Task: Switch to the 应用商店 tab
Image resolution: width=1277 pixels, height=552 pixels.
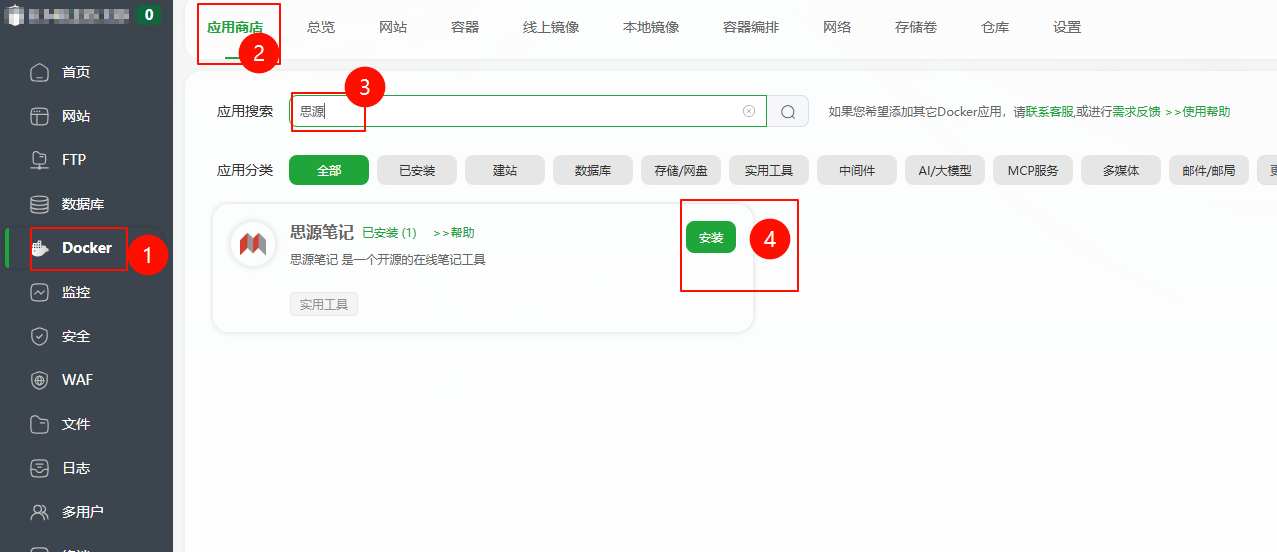Action: point(235,28)
